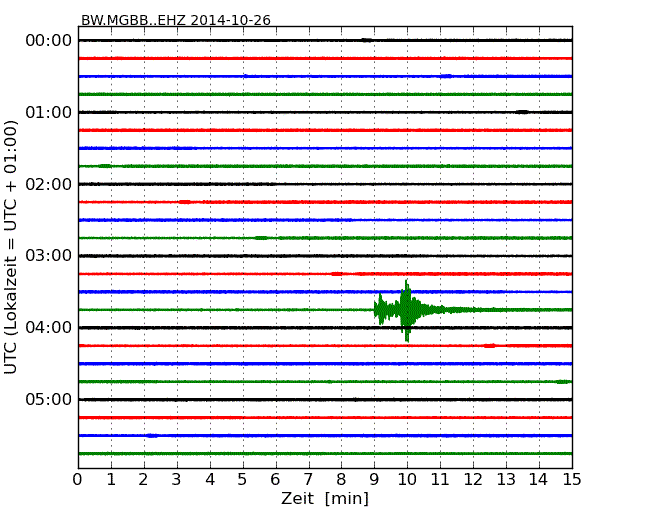
Task: Click x-axis tick label 1
Action: pos(111,480)
